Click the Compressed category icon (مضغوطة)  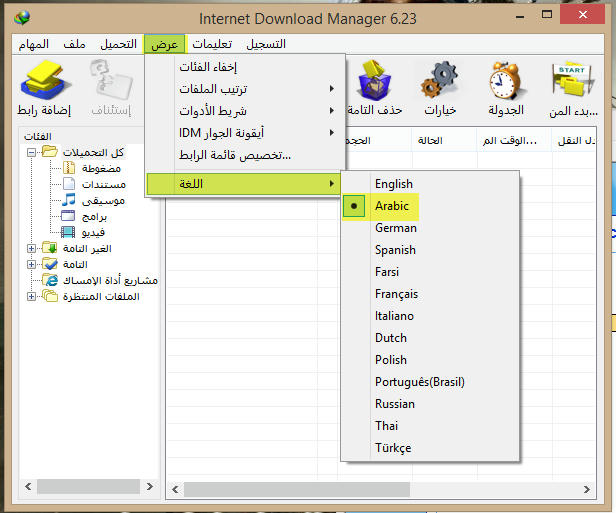(69, 168)
